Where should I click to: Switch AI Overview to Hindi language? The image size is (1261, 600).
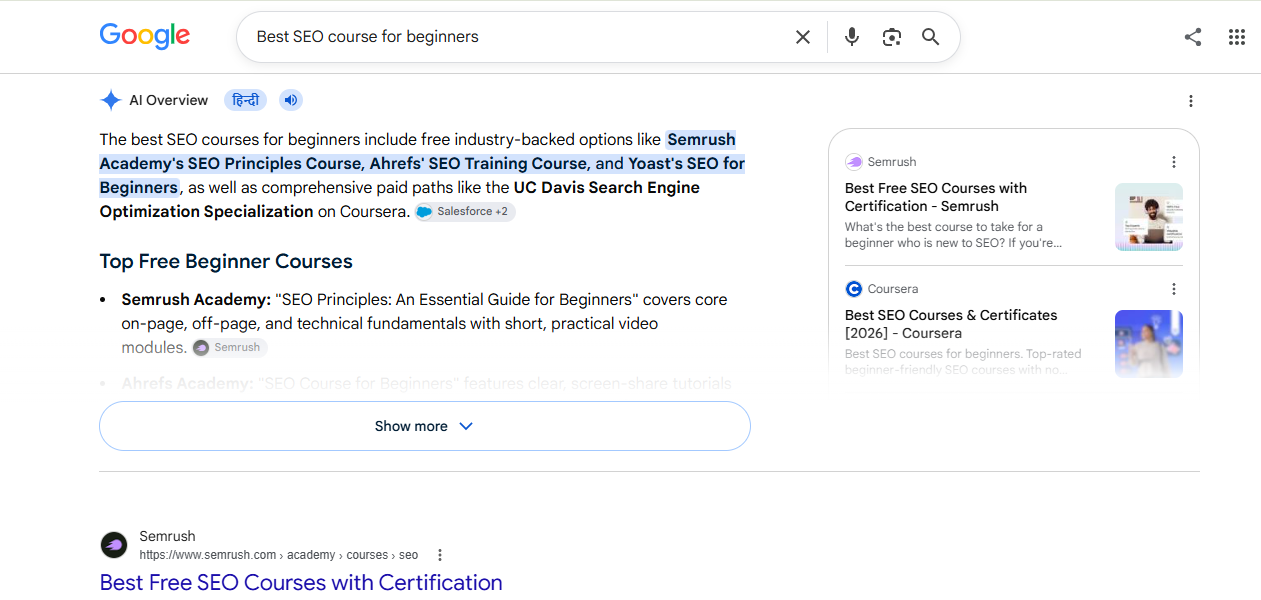coord(245,100)
